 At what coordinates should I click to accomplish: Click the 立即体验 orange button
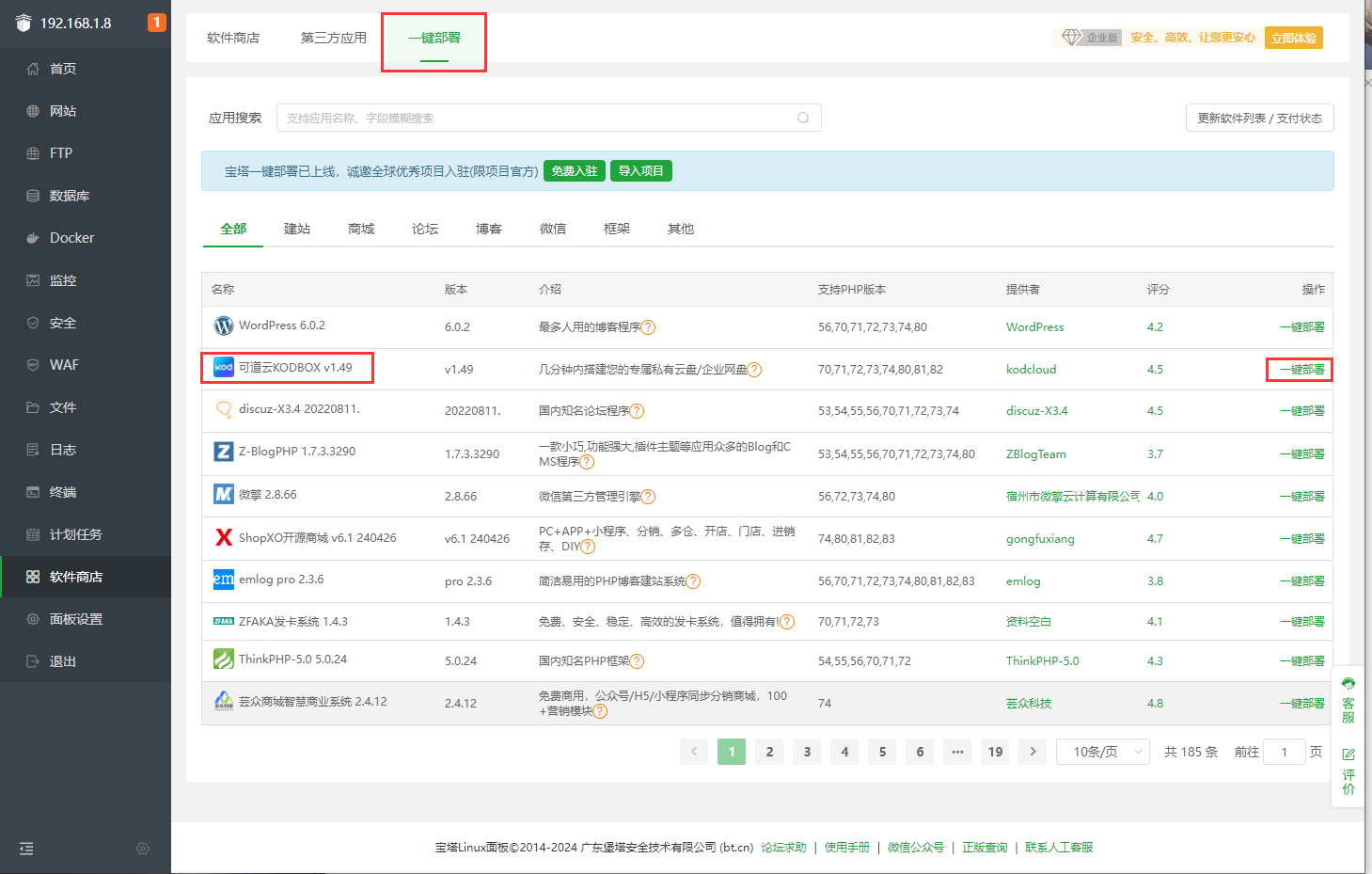click(x=1294, y=38)
